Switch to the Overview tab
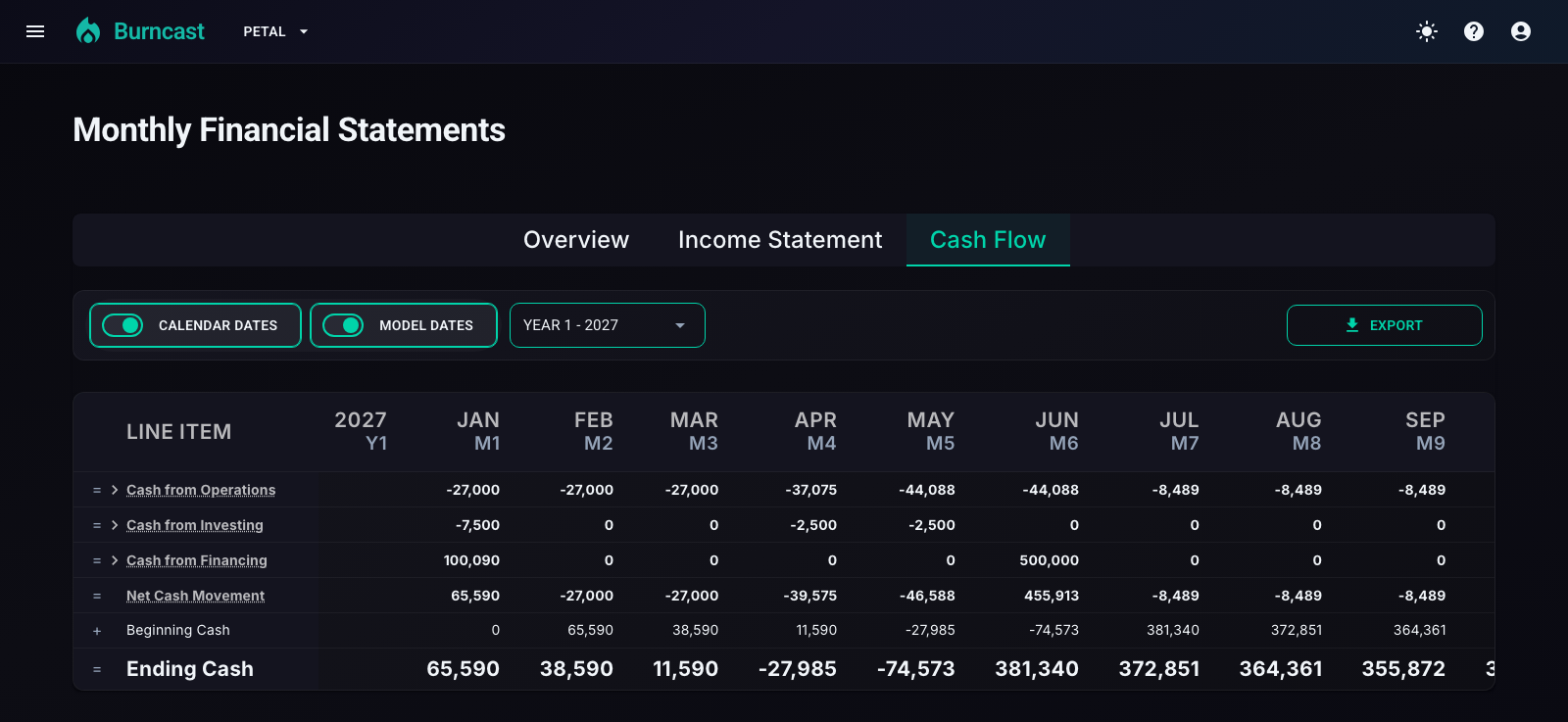Viewport: 1568px width, 722px height. click(576, 240)
